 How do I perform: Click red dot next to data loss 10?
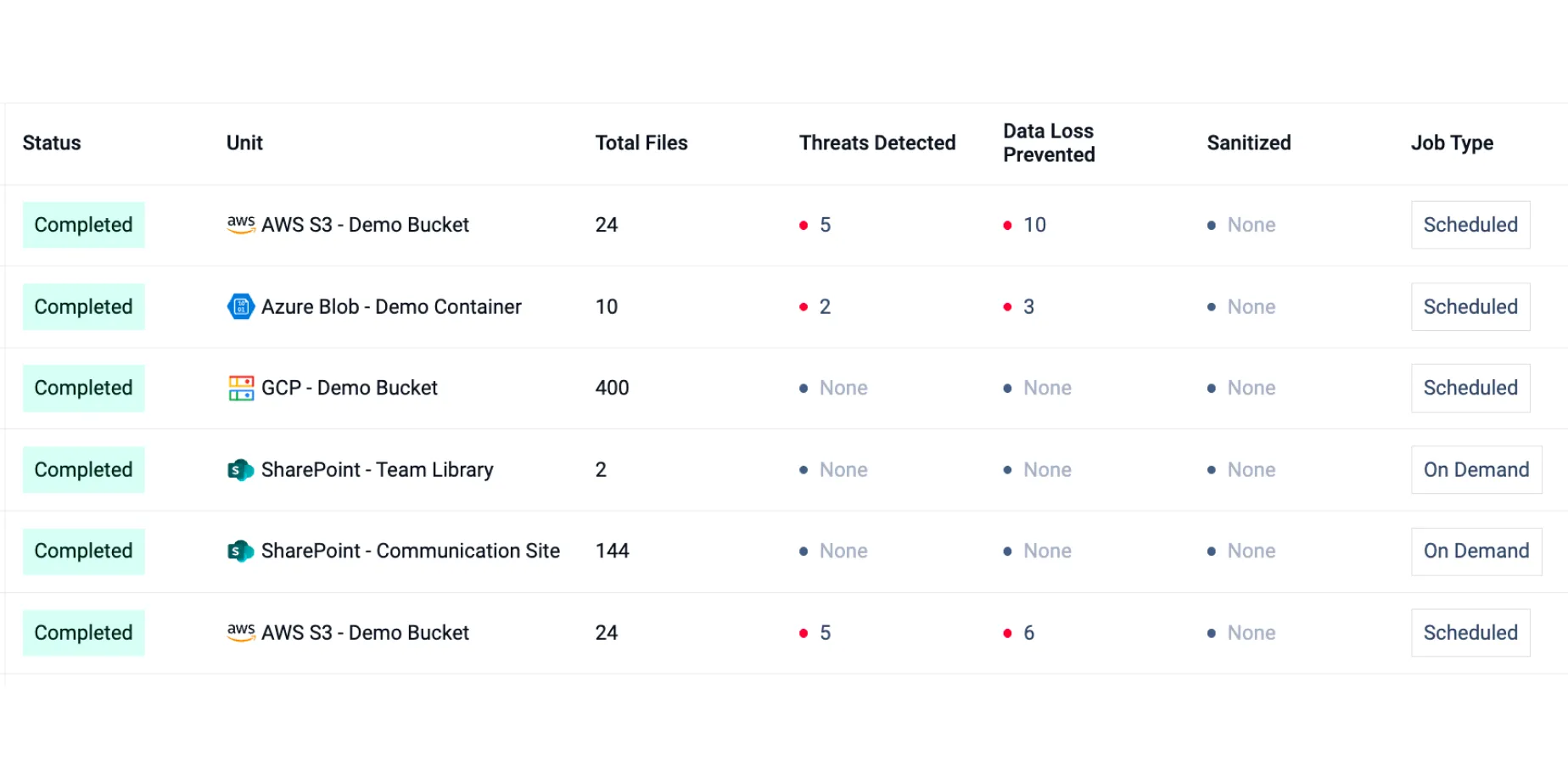pyautogui.click(x=1007, y=226)
